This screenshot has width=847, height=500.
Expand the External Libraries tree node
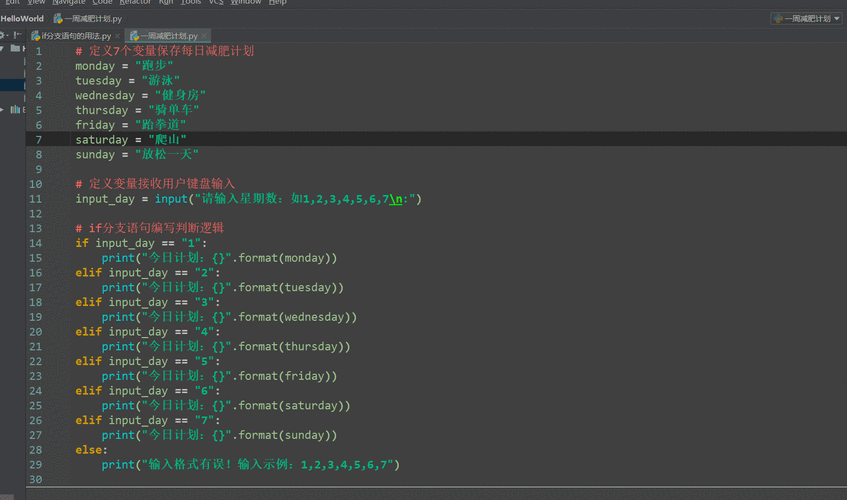tap(2, 110)
